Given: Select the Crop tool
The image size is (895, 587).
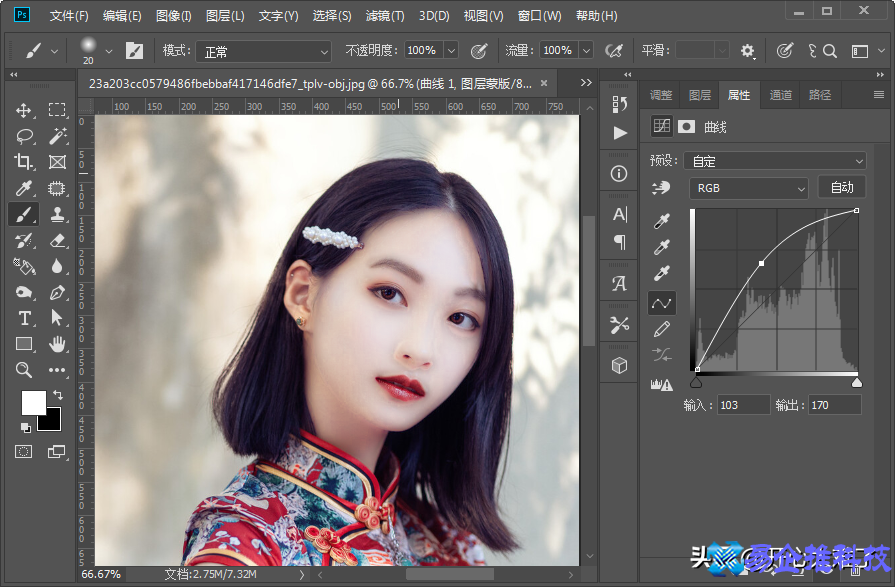Looking at the screenshot, I should 24,162.
